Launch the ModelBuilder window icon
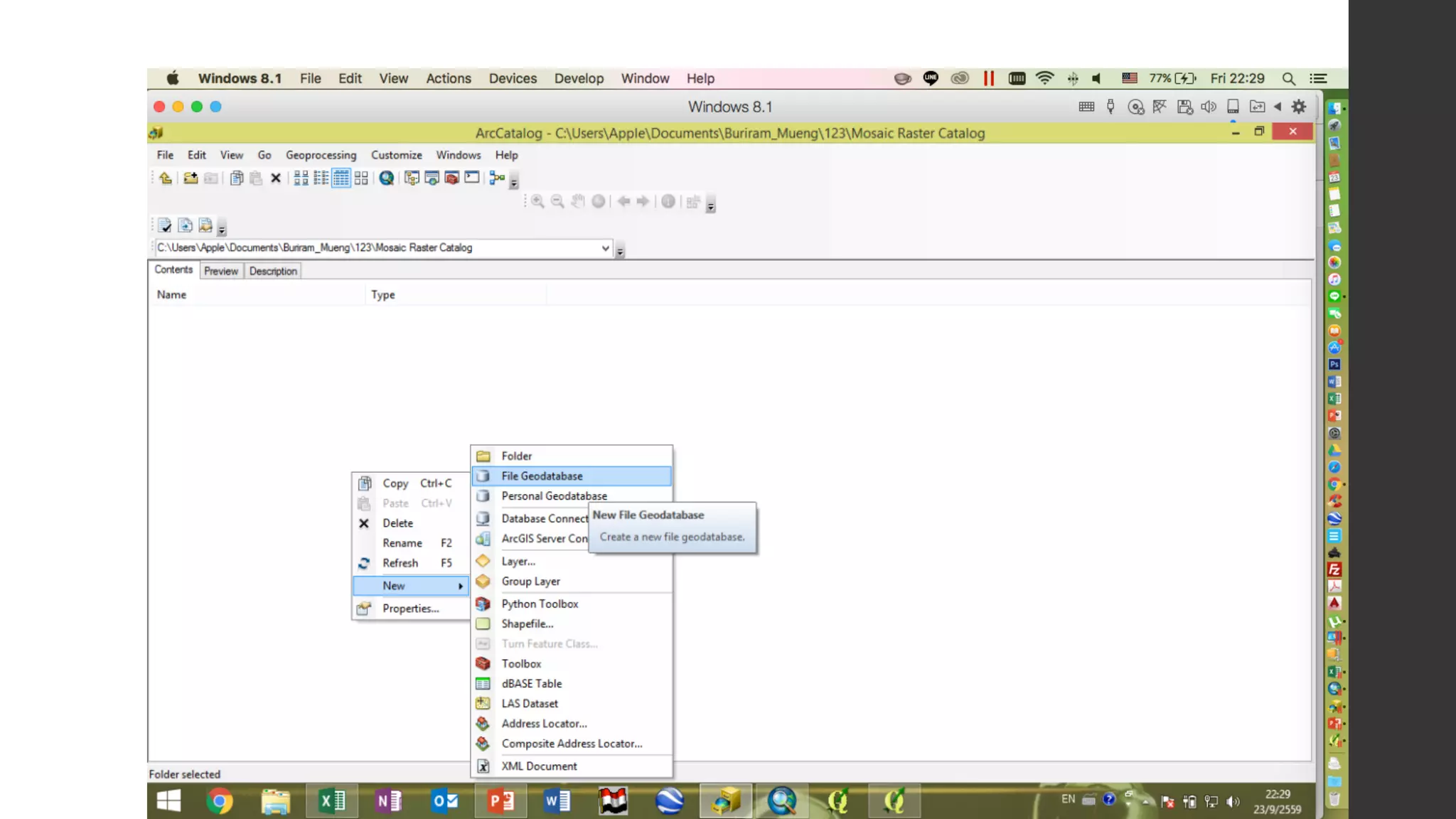Screen dimensions: 1456x819 [x=497, y=178]
